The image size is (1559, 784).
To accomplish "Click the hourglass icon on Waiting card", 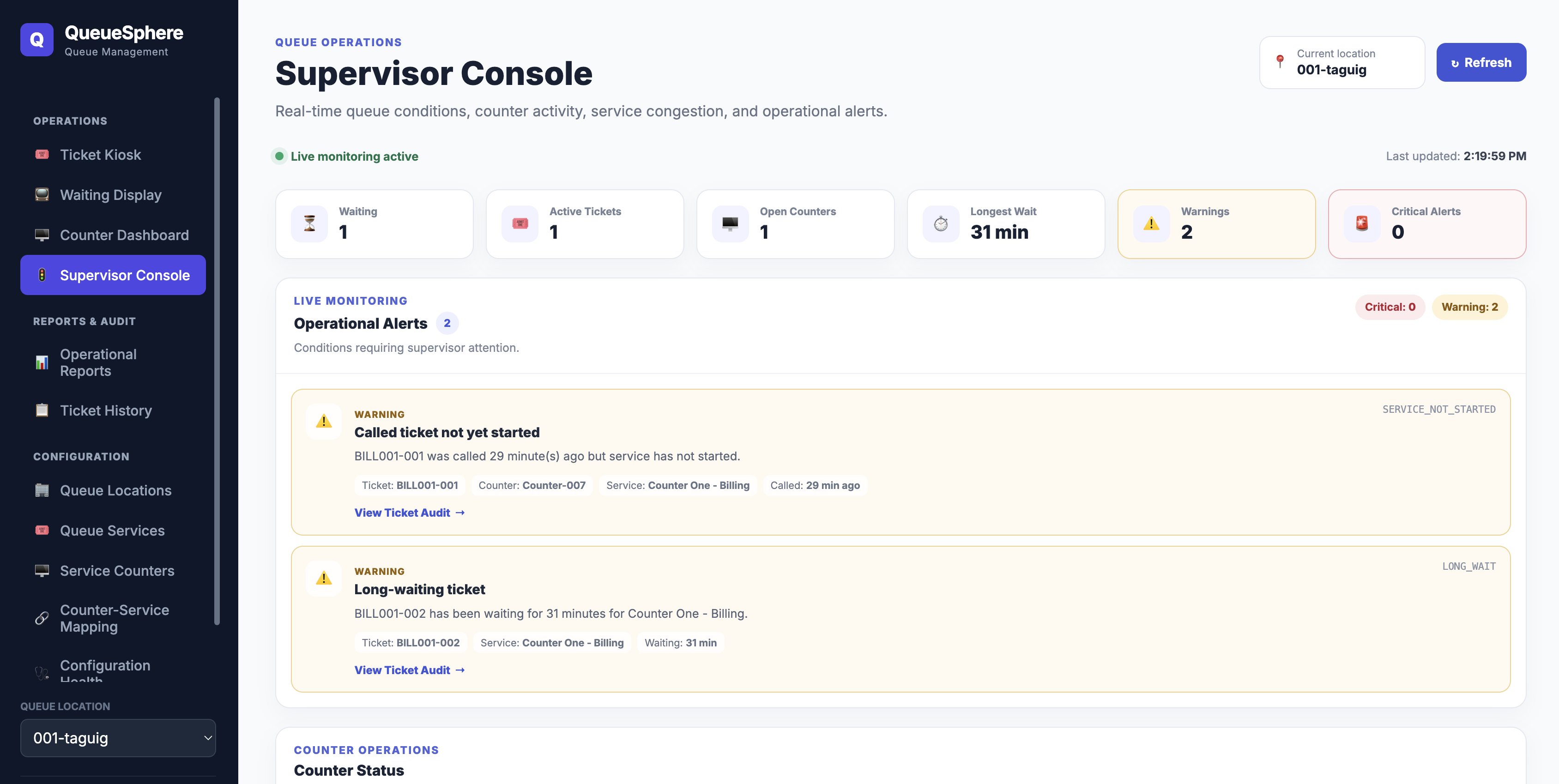I will tap(309, 224).
